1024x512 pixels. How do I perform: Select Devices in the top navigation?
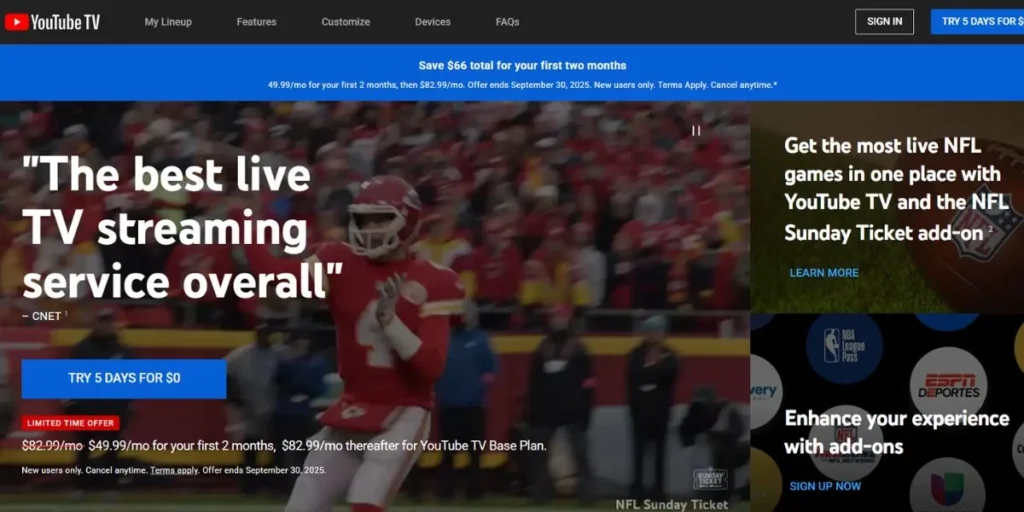[433, 22]
